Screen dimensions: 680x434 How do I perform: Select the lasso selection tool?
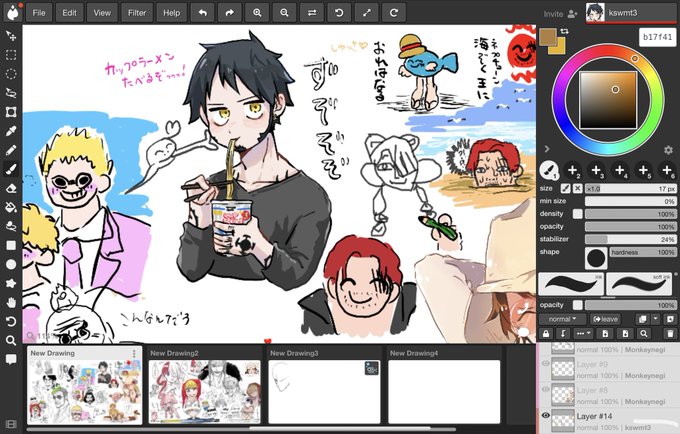[x=11, y=93]
